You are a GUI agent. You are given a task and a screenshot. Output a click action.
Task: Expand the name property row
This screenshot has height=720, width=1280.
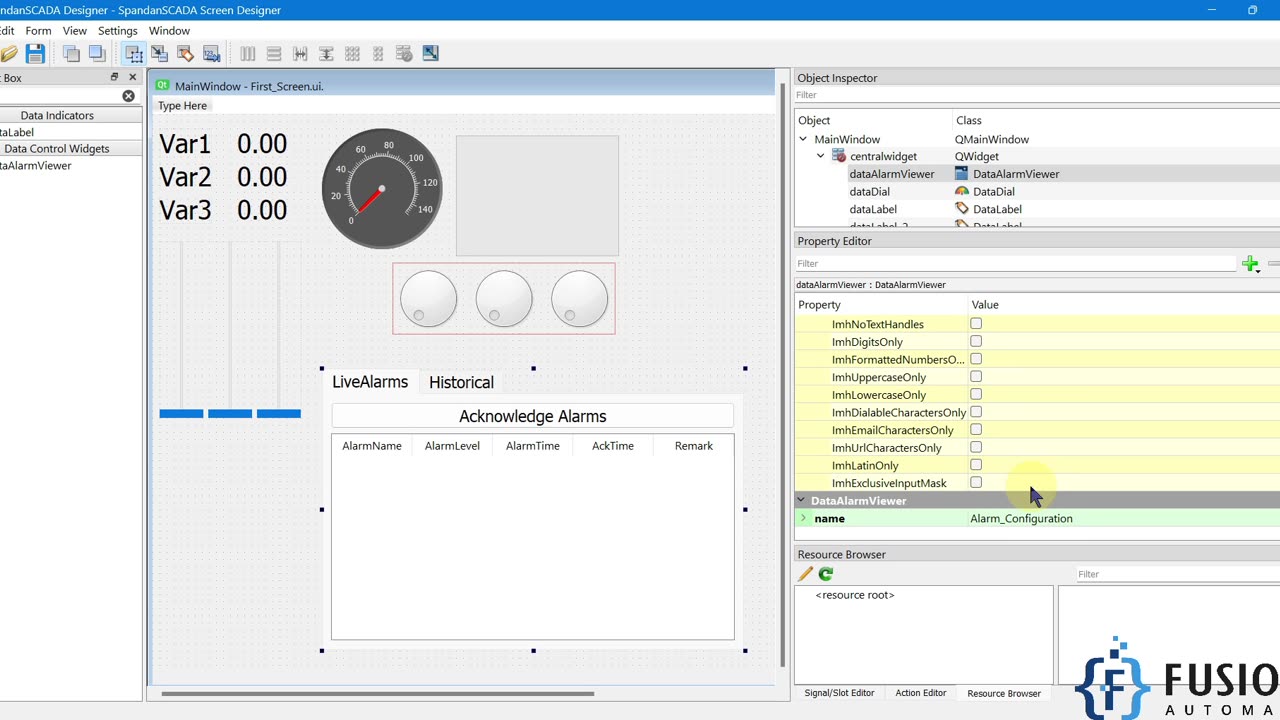[803, 518]
